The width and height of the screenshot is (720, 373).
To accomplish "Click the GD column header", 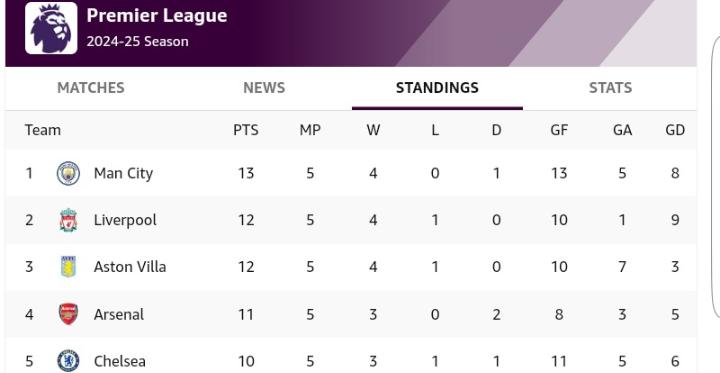I will click(675, 130).
